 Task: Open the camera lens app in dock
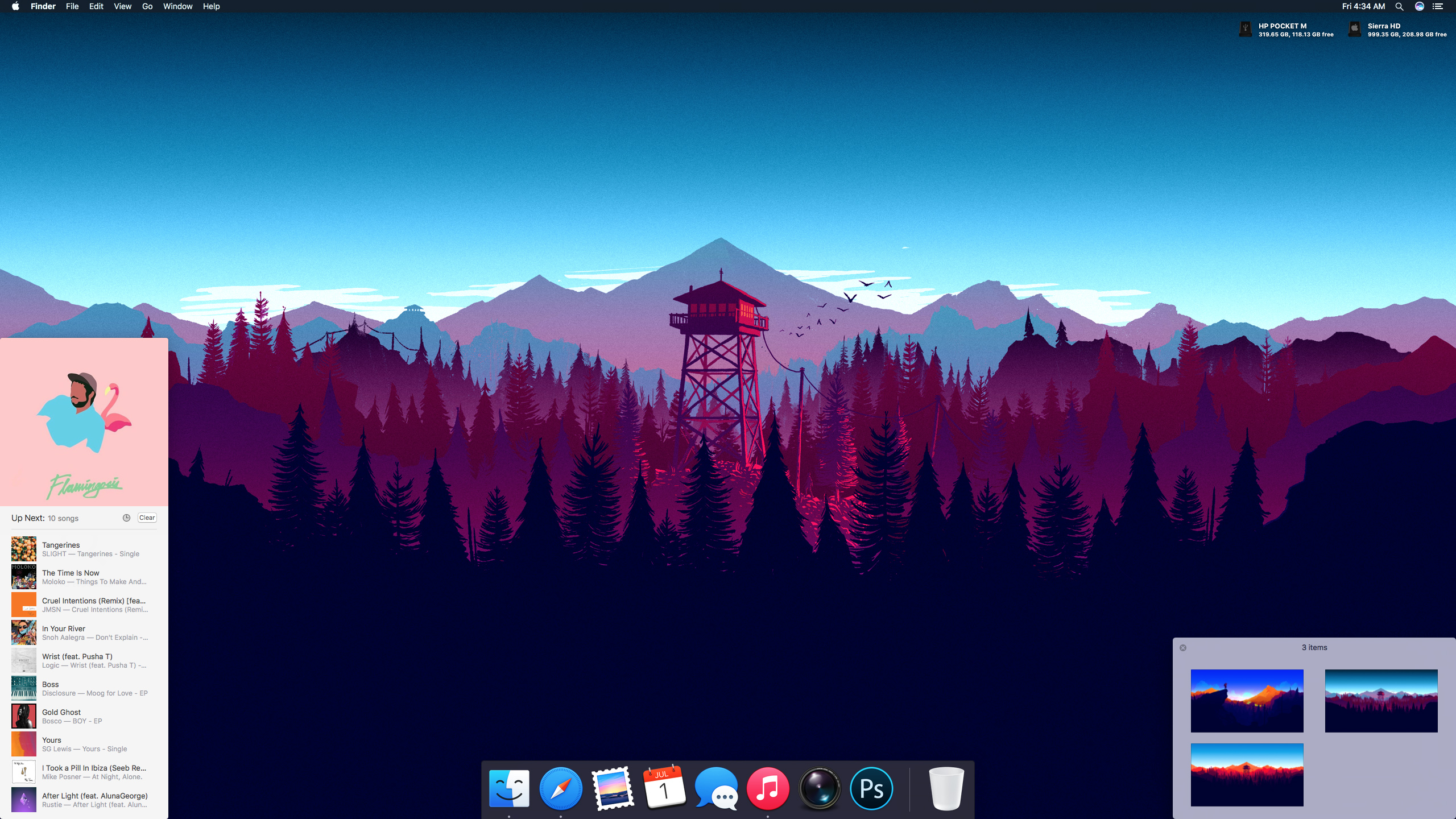click(x=820, y=788)
